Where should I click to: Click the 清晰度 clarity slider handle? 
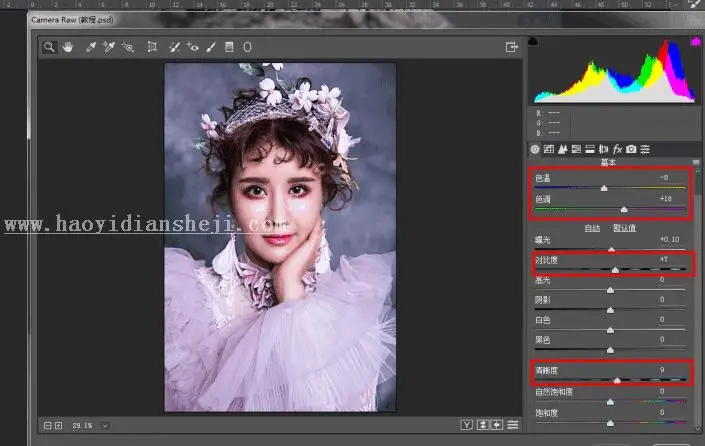(x=617, y=380)
